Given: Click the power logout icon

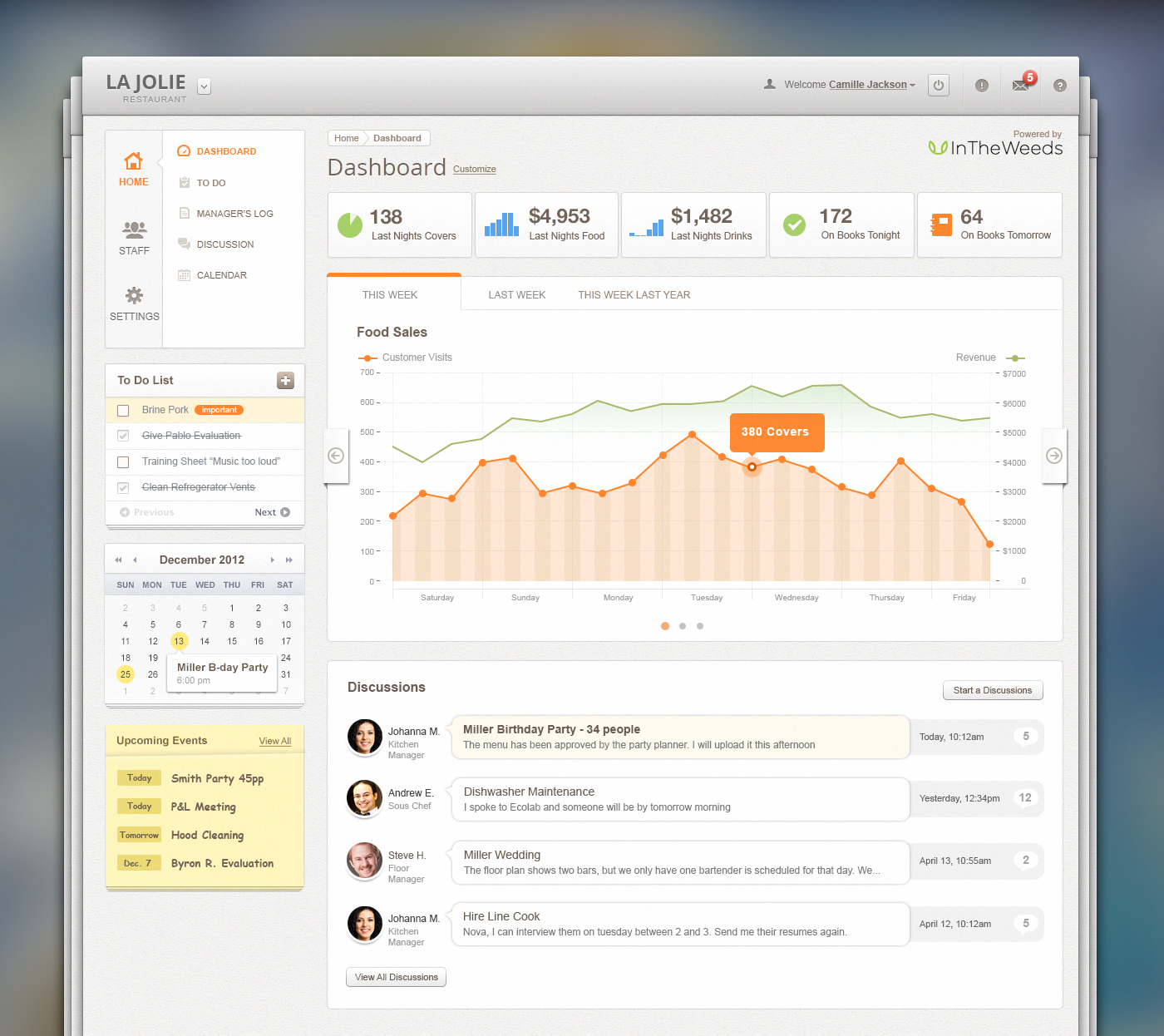Looking at the screenshot, I should [939, 85].
